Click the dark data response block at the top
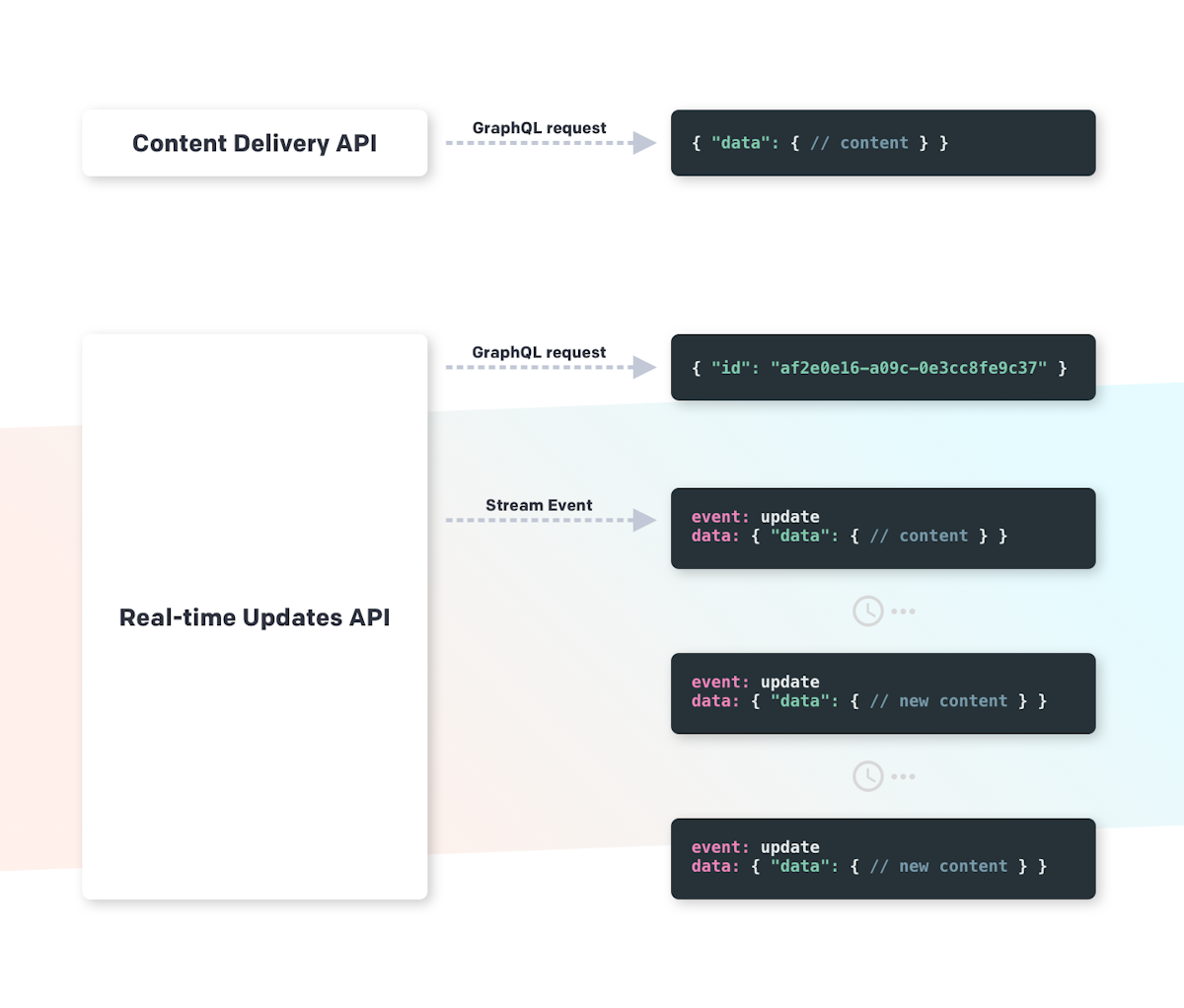The height and width of the screenshot is (1008, 1184). pyautogui.click(x=883, y=142)
